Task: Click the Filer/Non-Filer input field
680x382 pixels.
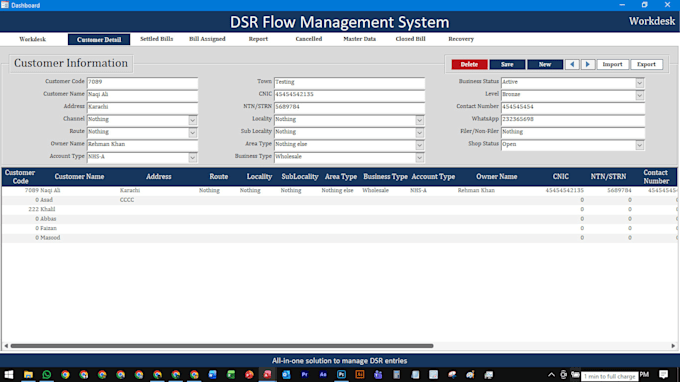Action: point(573,132)
